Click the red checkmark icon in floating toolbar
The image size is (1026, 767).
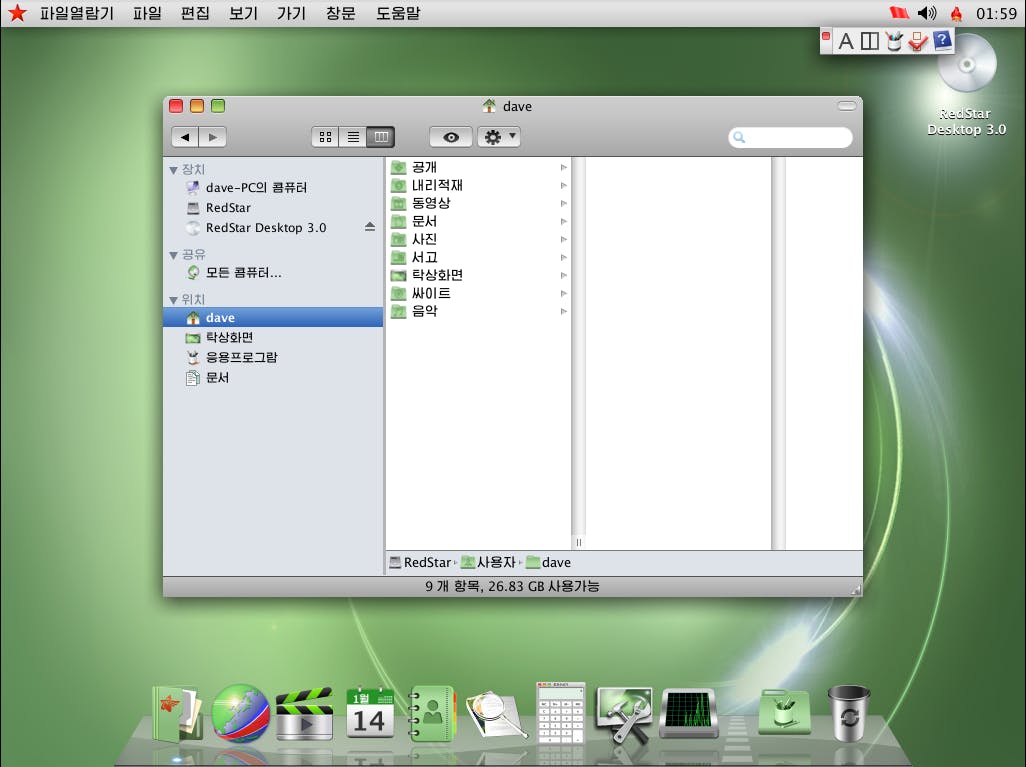(x=918, y=41)
